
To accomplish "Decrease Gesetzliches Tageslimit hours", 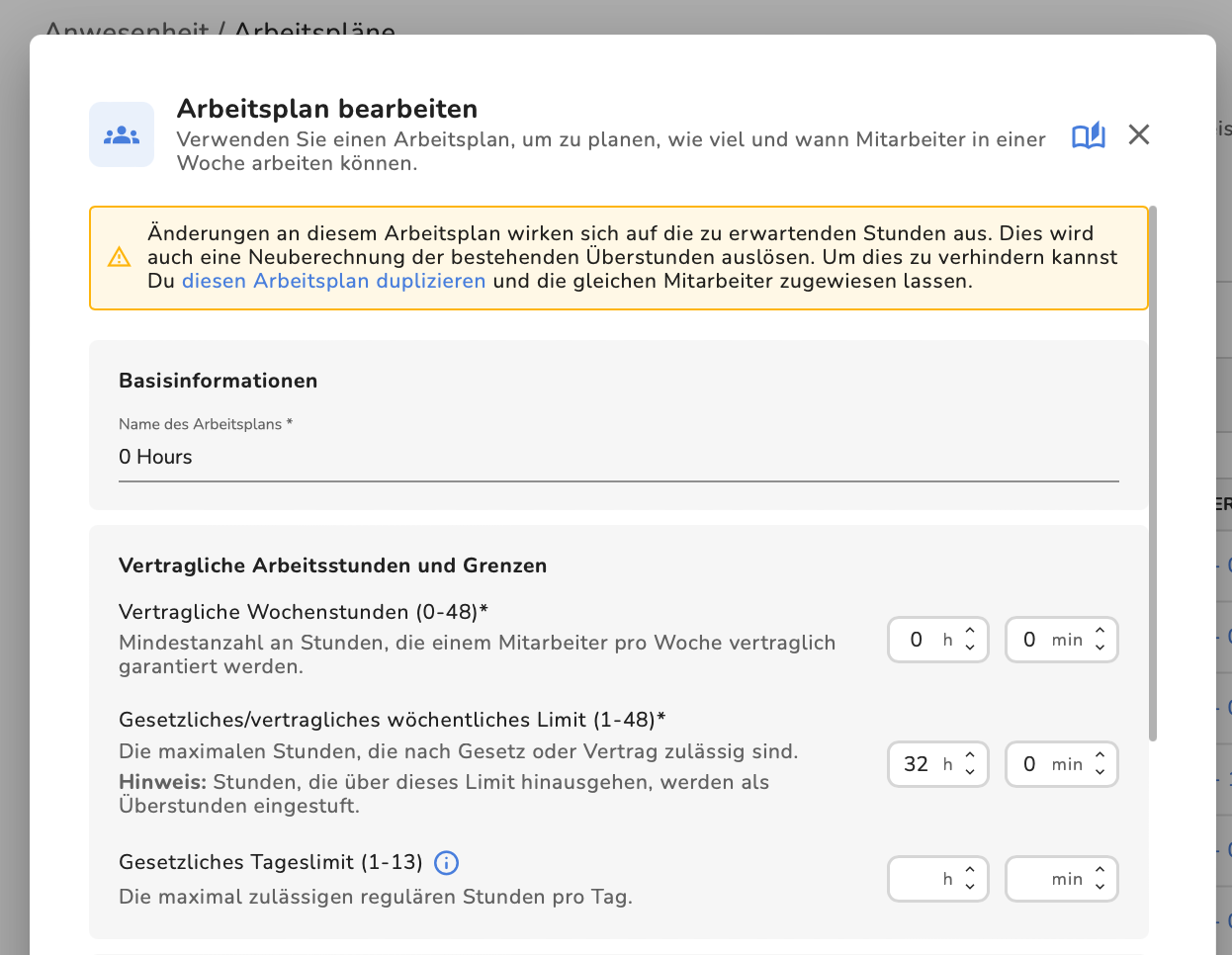I will point(970,888).
